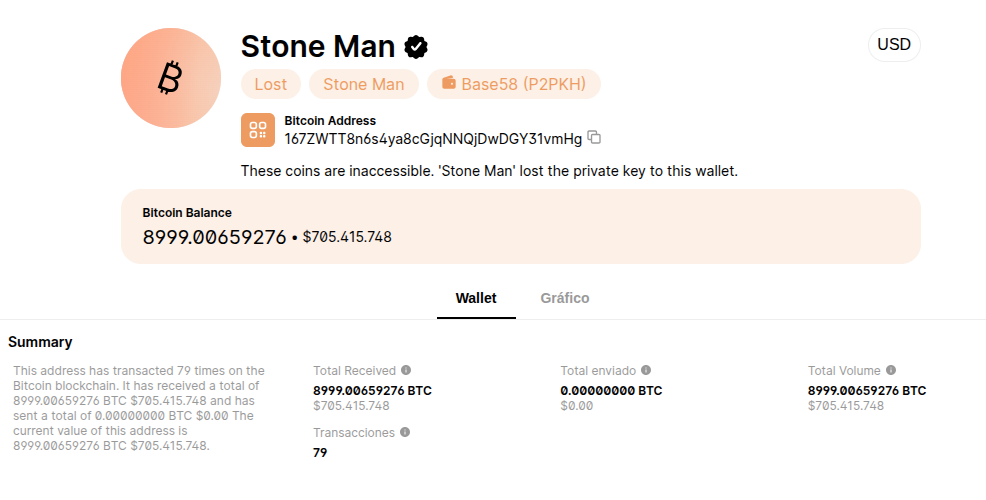Open the QR code icon beside Bitcoin Address
This screenshot has width=986, height=500.
point(258,130)
